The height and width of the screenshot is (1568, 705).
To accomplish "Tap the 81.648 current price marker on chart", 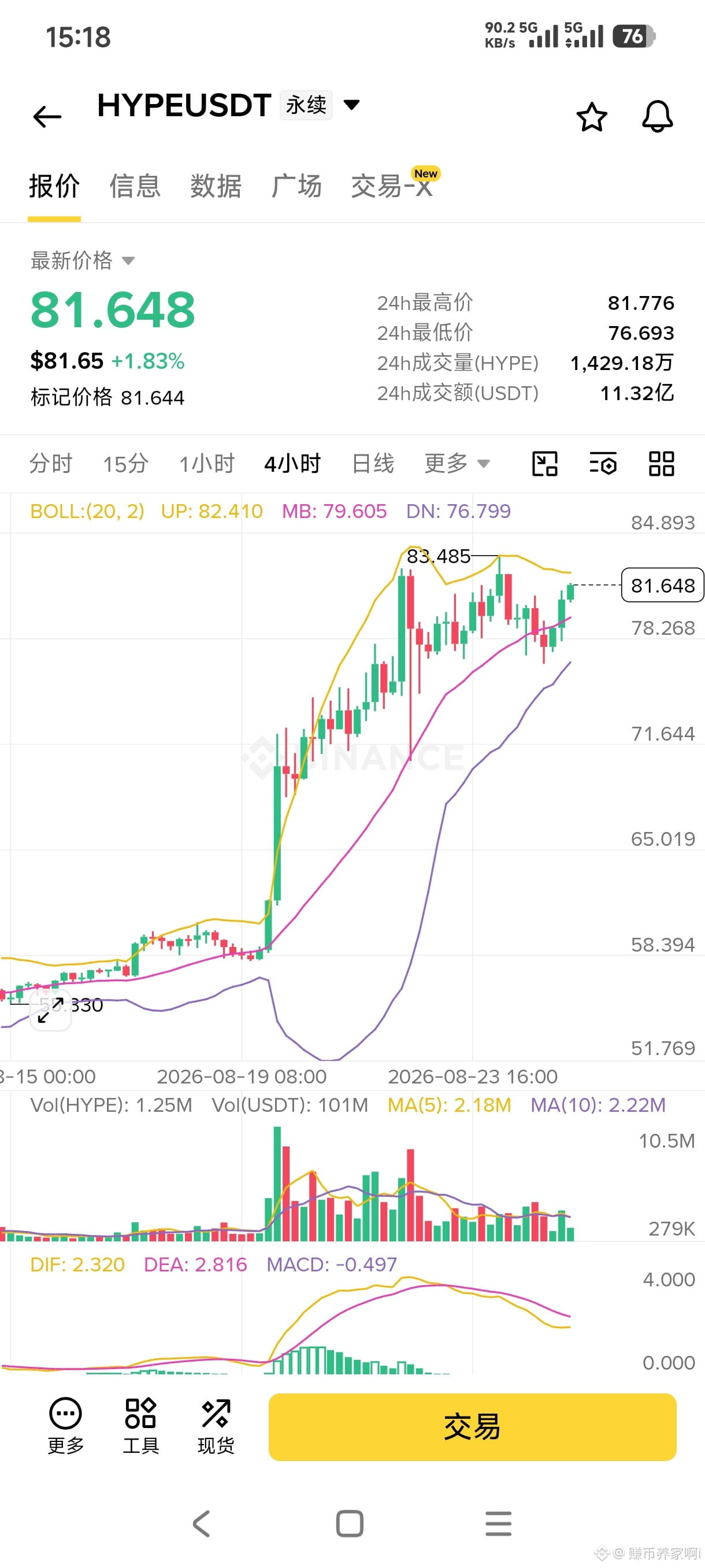I will point(662,585).
